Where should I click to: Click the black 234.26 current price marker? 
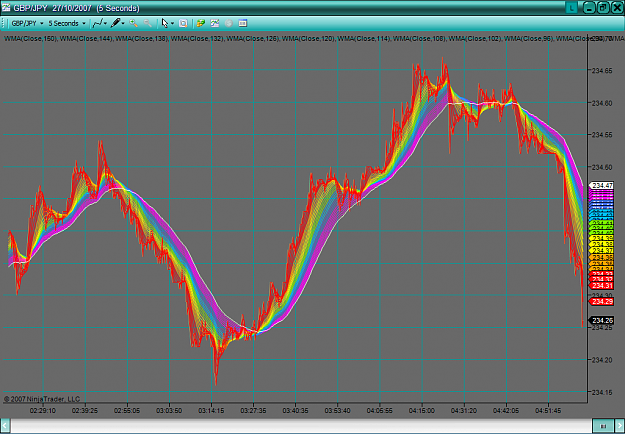pos(602,321)
